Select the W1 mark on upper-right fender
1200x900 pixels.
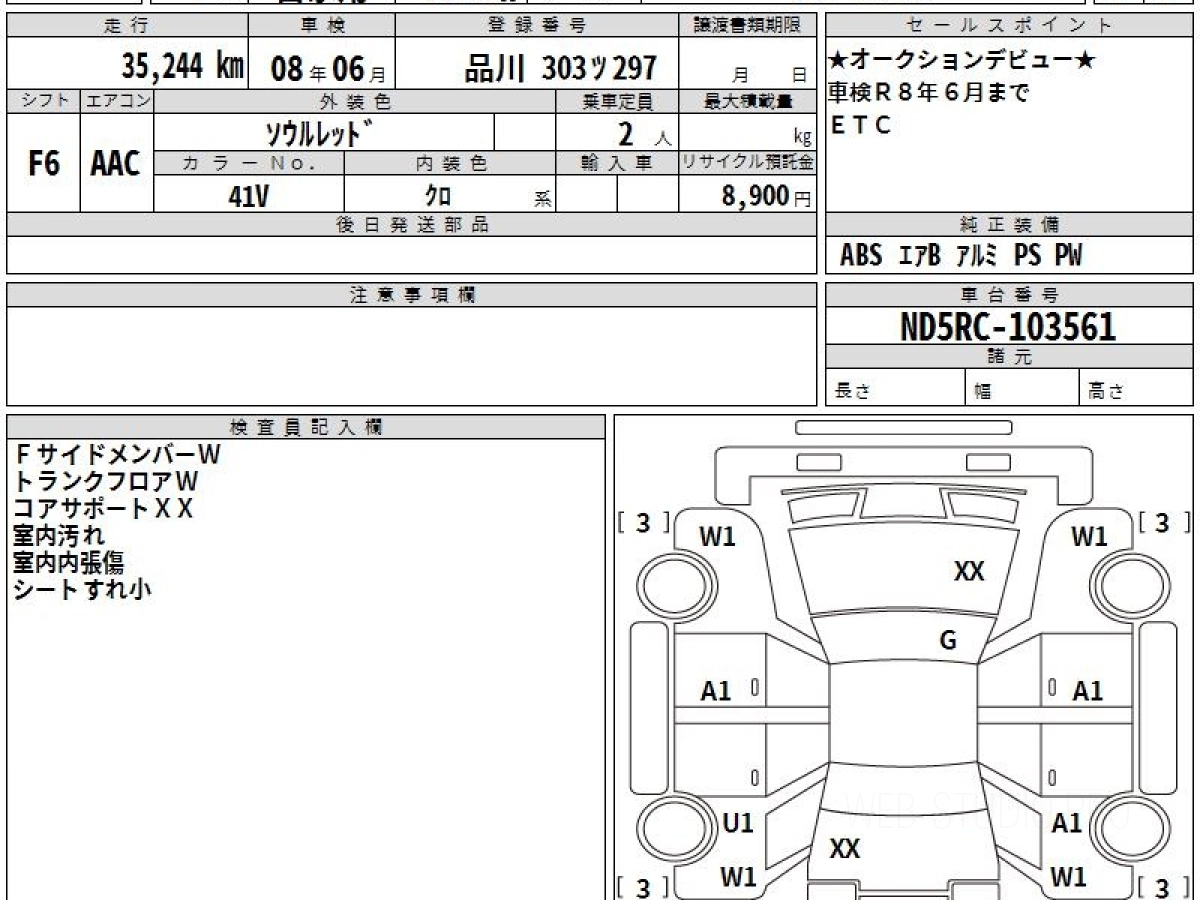coord(1089,537)
